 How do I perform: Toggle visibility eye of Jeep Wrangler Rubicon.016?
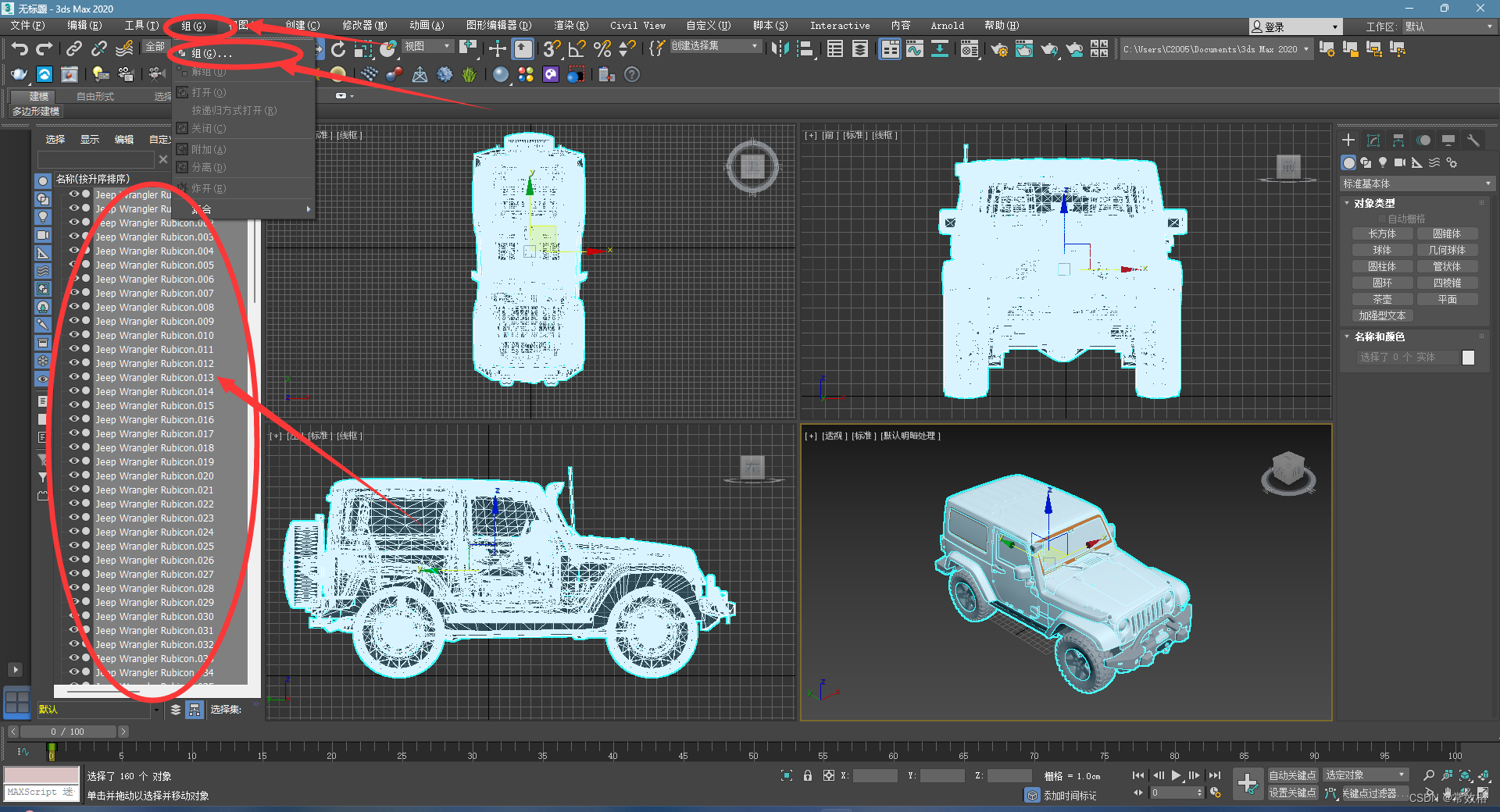pos(74,419)
